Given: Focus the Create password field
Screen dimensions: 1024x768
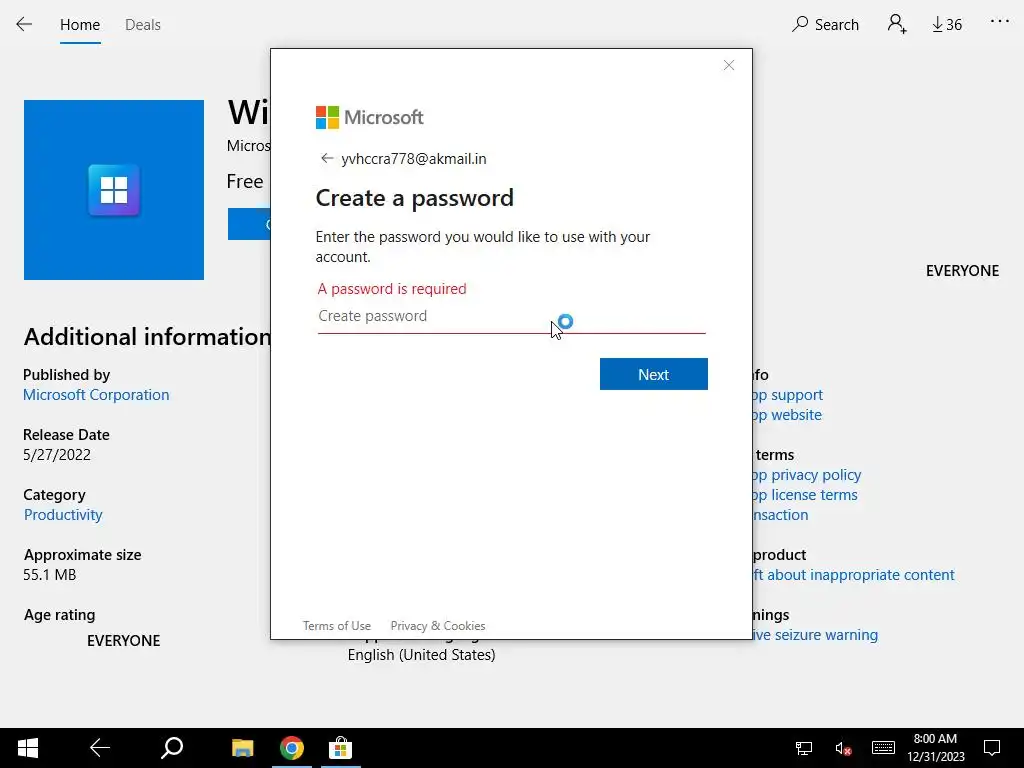Looking at the screenshot, I should (x=511, y=317).
